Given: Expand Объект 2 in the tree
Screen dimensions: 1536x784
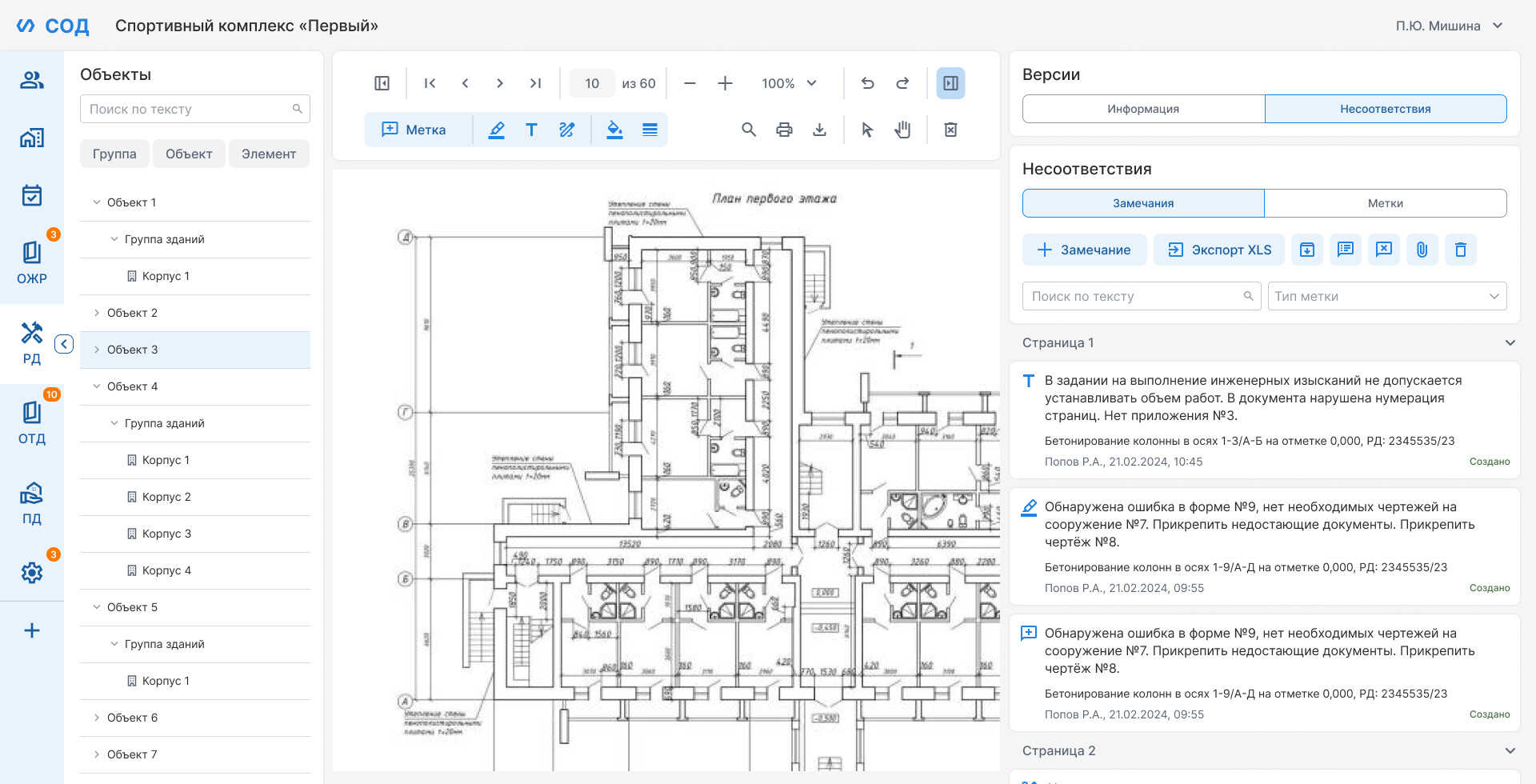Looking at the screenshot, I should pyautogui.click(x=97, y=313).
